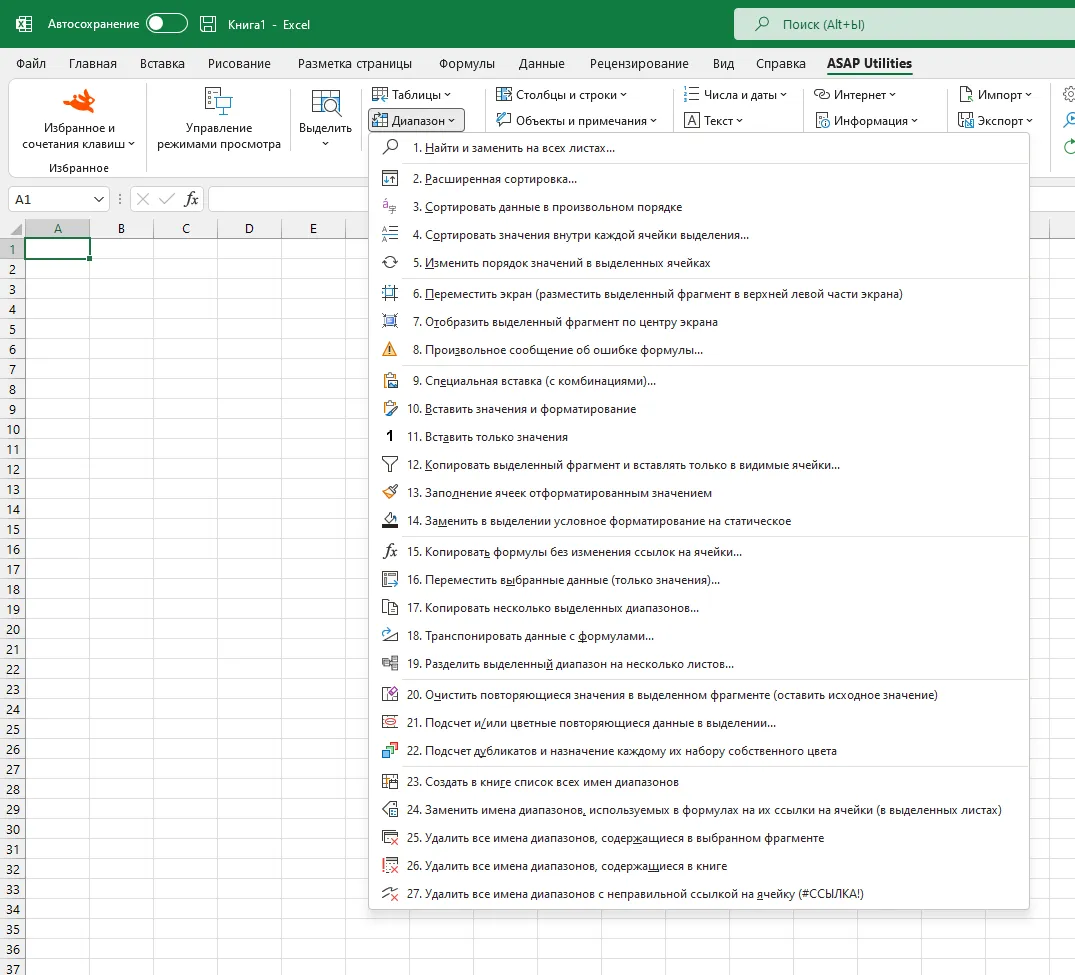Choose 23. Создать список всех имен диапазонов
The width and height of the screenshot is (1075, 975).
tap(699, 782)
